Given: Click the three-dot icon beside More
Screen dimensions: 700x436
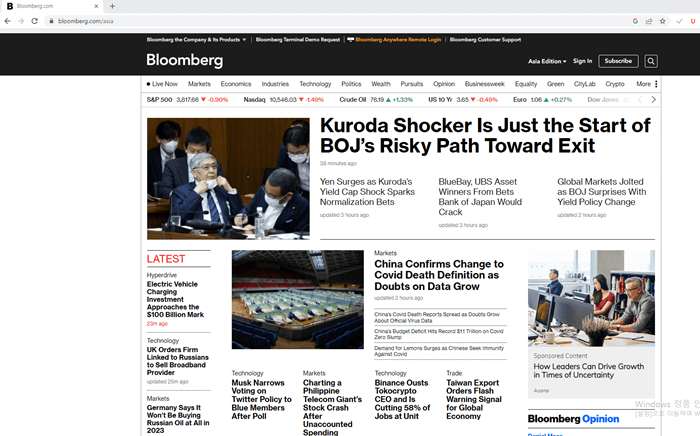Looking at the screenshot, I should (656, 84).
